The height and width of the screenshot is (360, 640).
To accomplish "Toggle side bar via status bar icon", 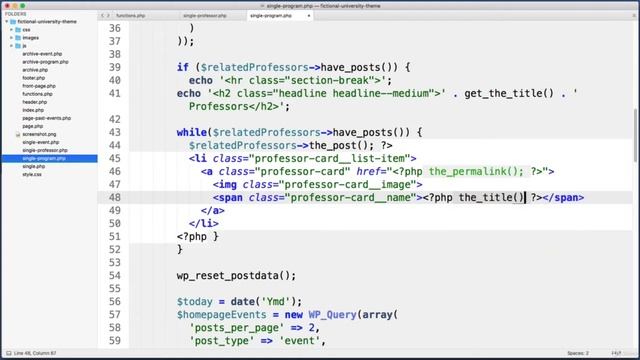I will coord(9,353).
